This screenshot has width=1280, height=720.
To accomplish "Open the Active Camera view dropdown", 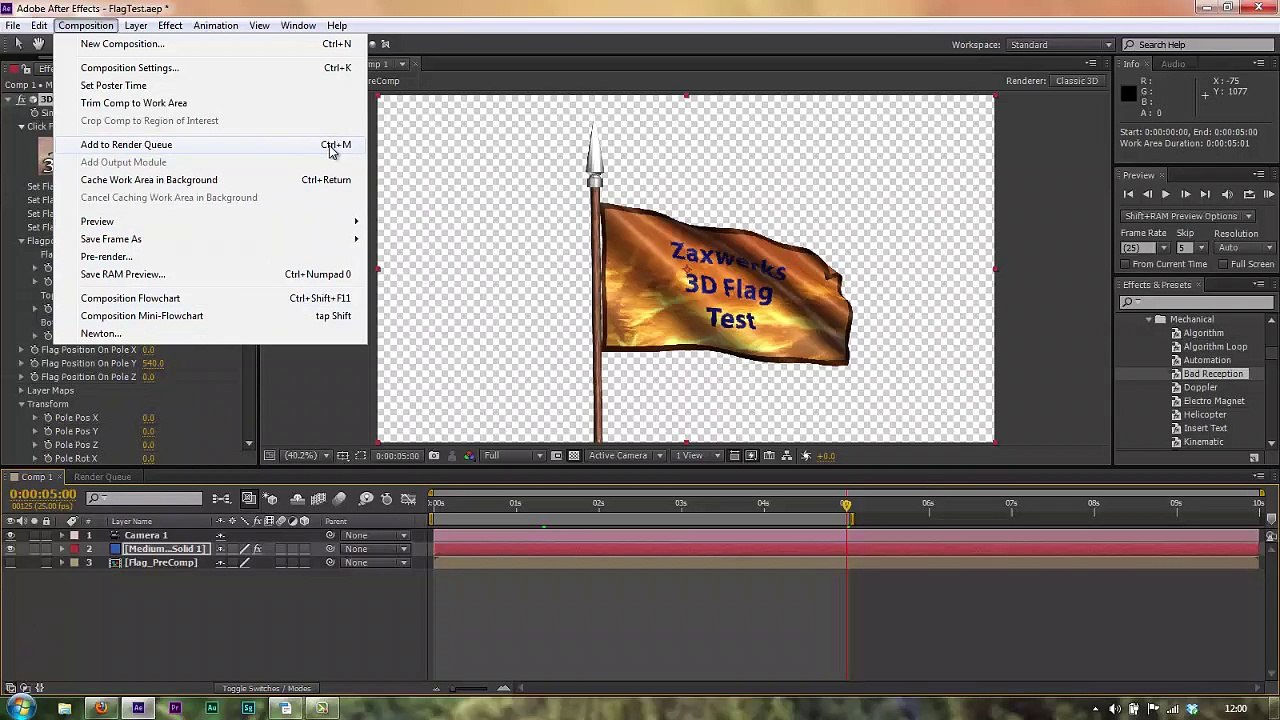I will [627, 456].
